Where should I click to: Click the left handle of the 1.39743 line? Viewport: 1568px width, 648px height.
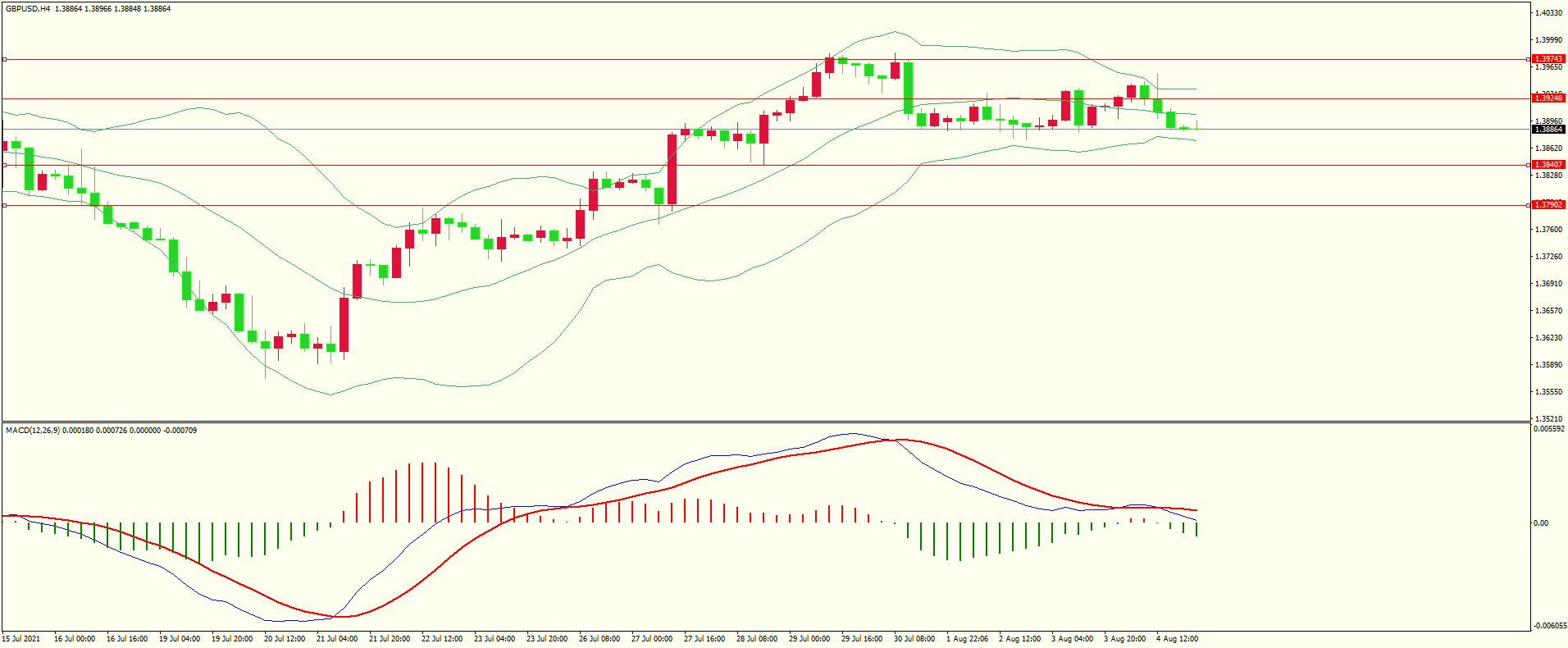[4, 60]
